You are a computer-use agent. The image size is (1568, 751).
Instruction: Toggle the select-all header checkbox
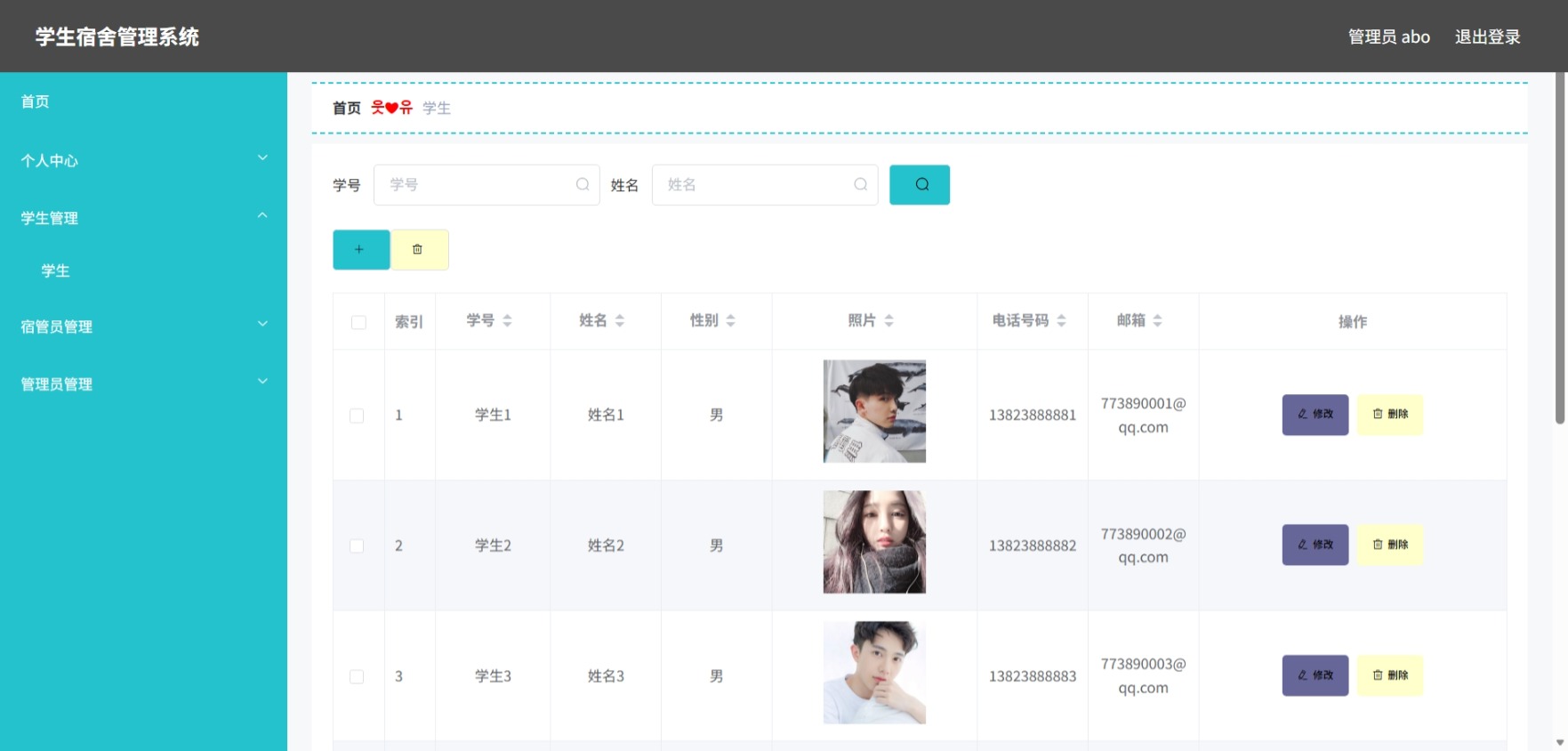(x=358, y=322)
